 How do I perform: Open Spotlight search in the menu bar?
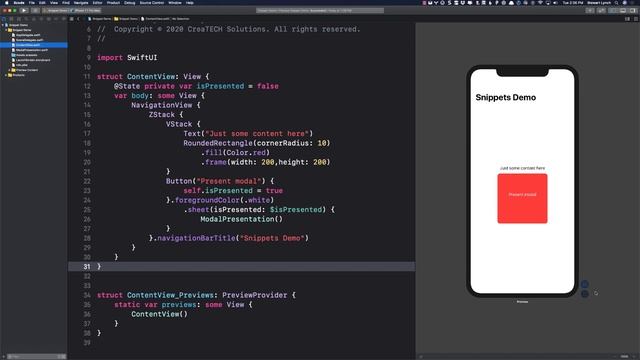(616, 3)
